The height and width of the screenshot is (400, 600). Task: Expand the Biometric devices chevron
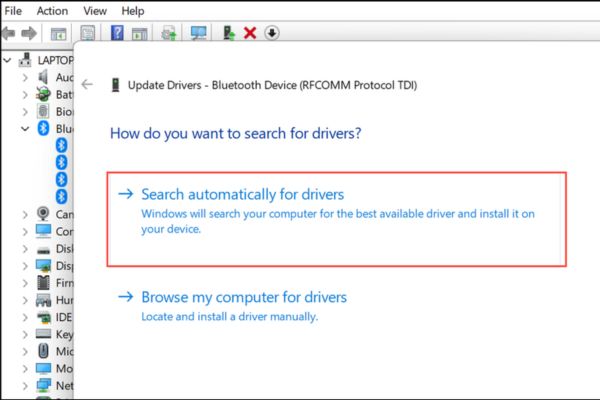click(25, 112)
